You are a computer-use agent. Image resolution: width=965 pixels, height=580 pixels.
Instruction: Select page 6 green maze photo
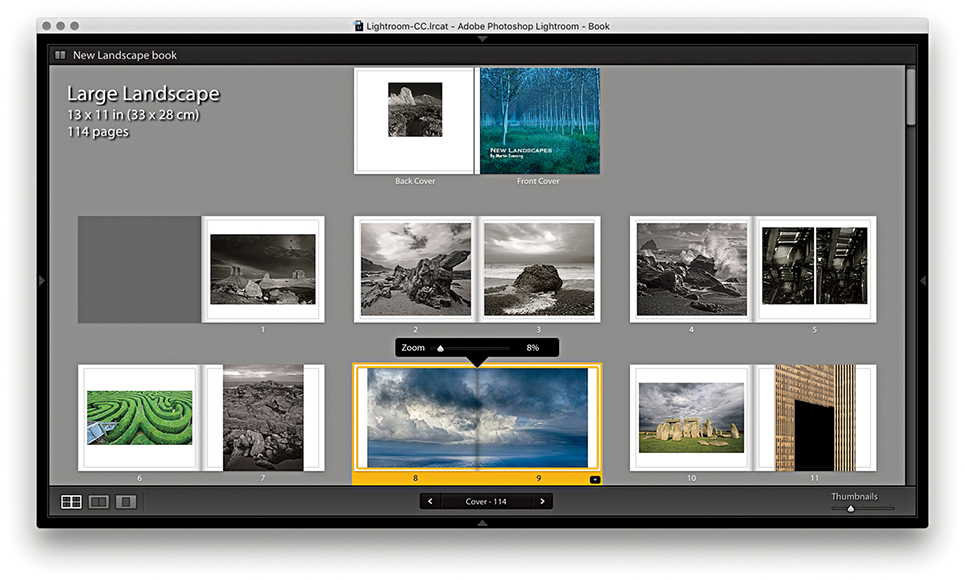(x=139, y=417)
